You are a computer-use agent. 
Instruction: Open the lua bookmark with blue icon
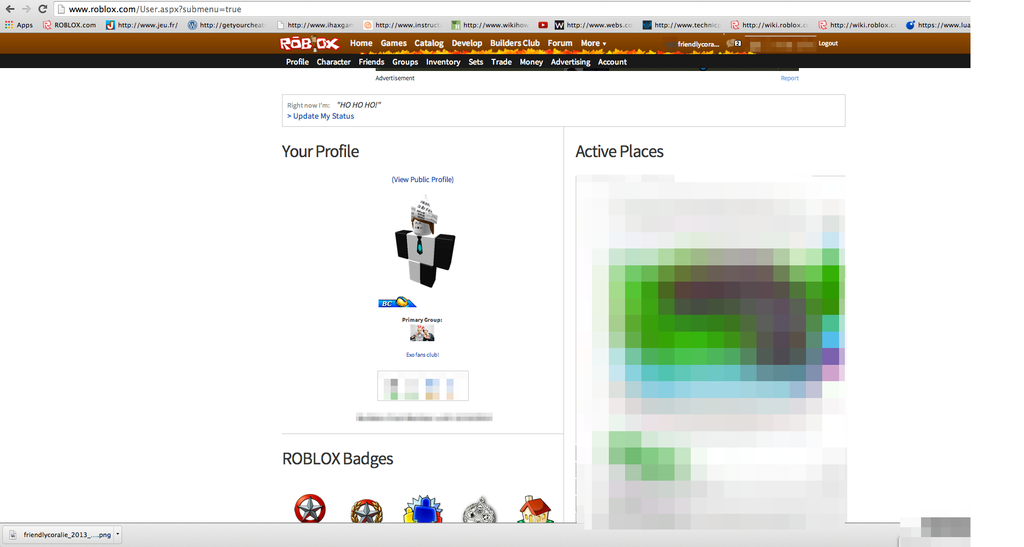click(x=937, y=25)
